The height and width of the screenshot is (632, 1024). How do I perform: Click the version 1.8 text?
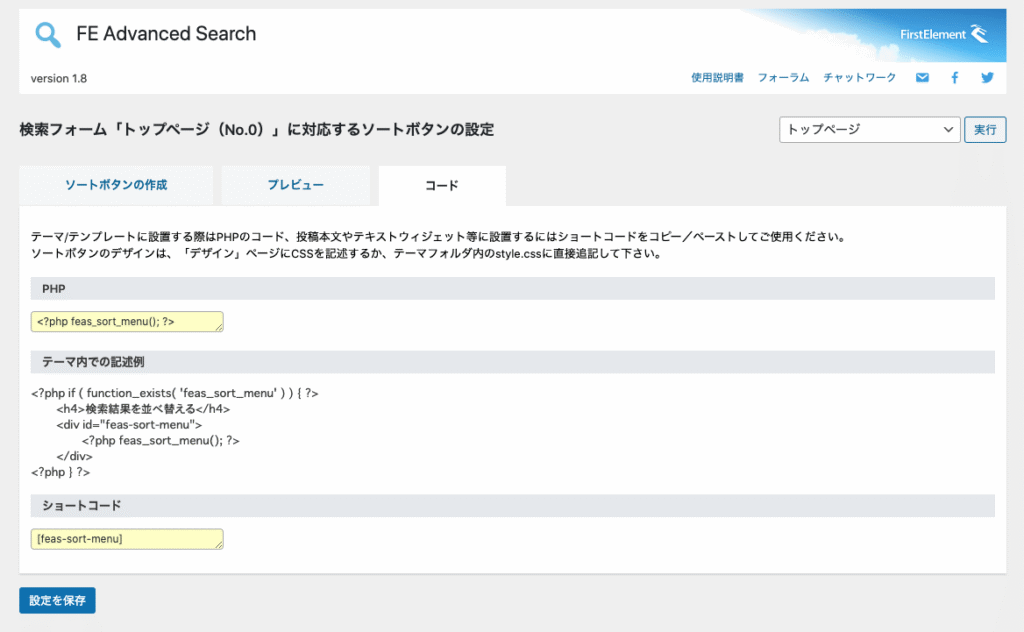coord(59,78)
